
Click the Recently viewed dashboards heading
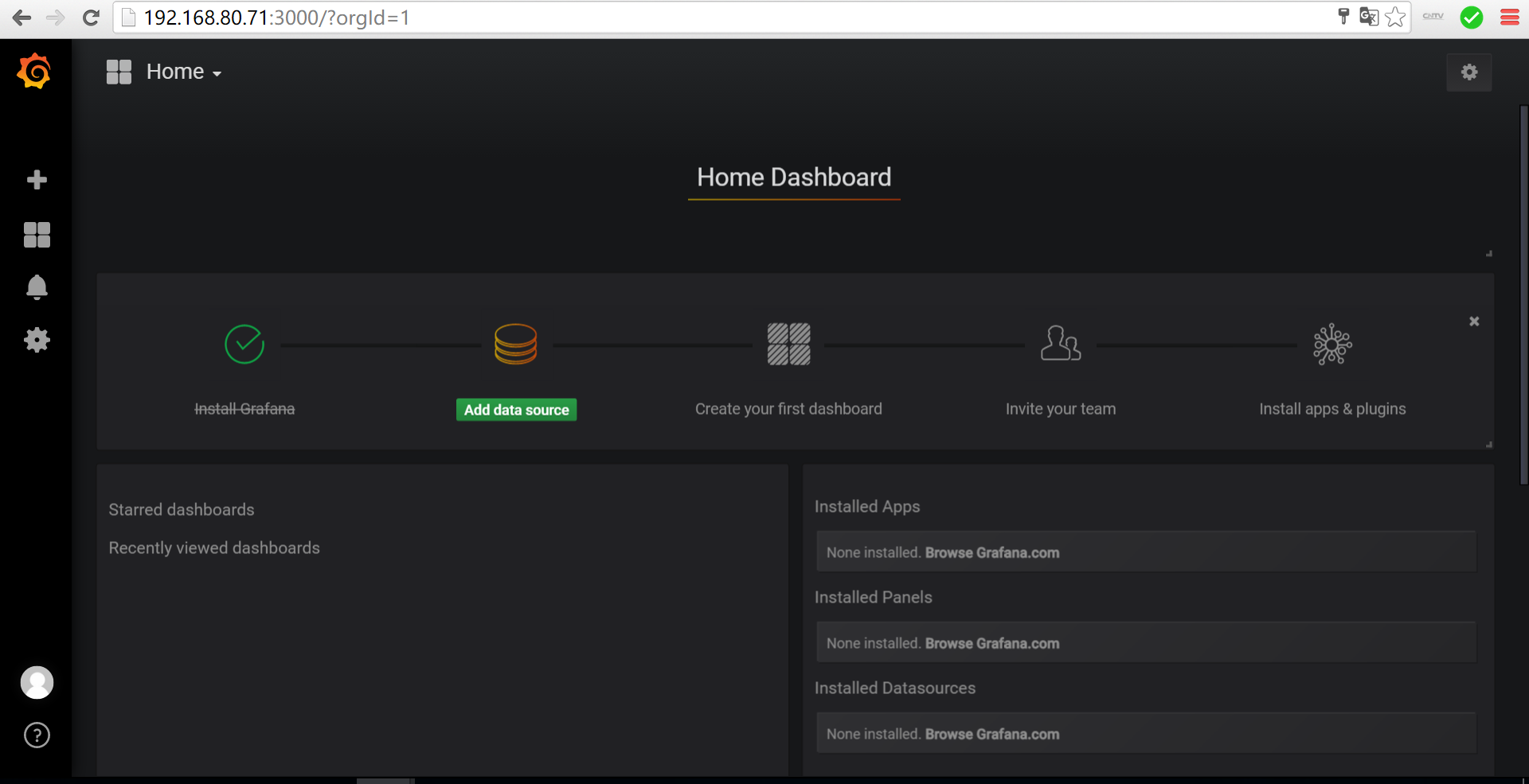(x=214, y=548)
